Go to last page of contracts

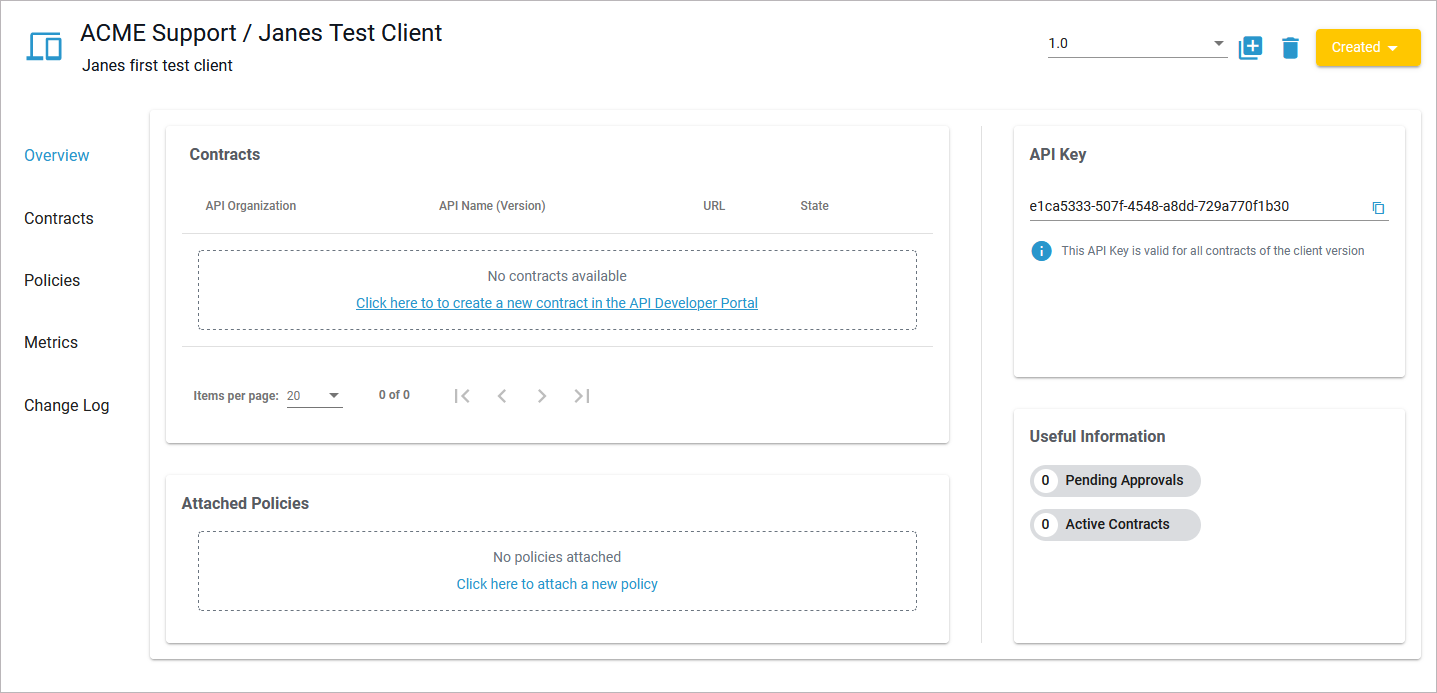click(x=581, y=395)
